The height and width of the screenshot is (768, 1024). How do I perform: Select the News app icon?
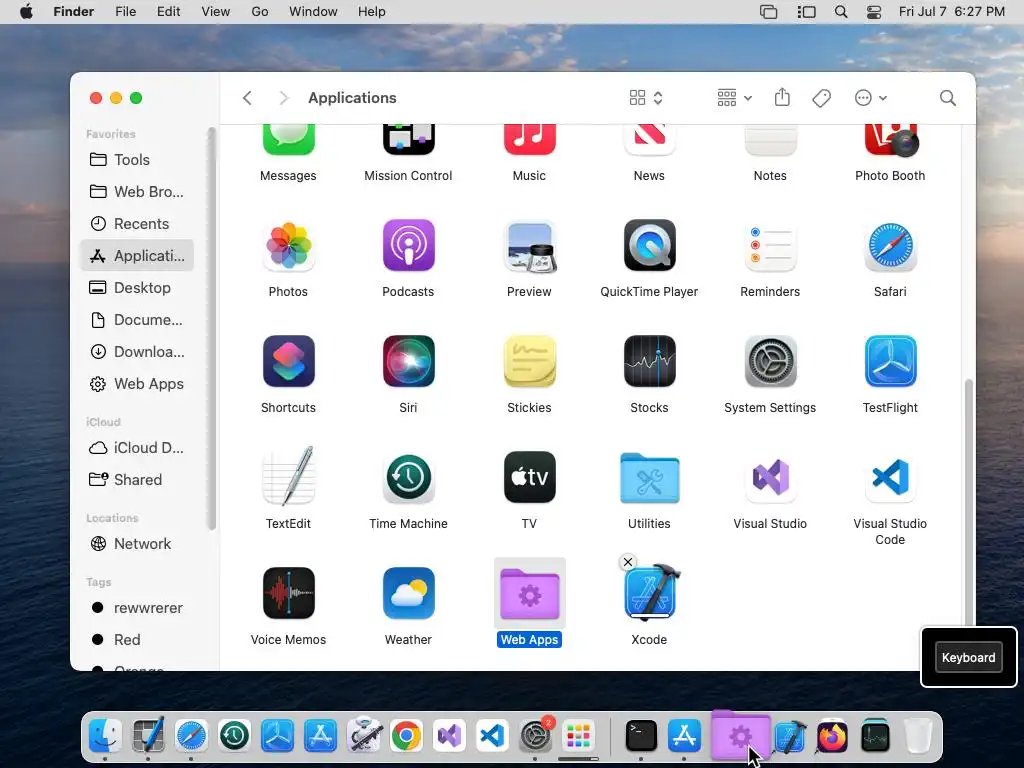tap(649, 140)
